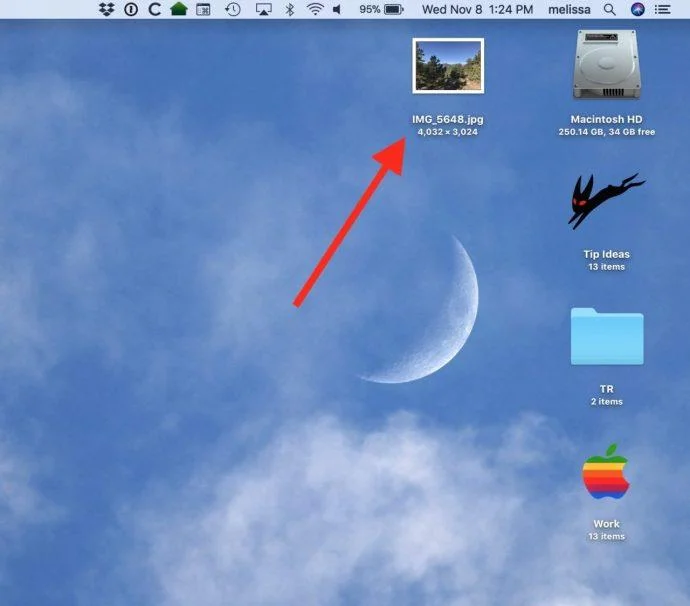Open Spotlight search magnifier

pyautogui.click(x=609, y=9)
